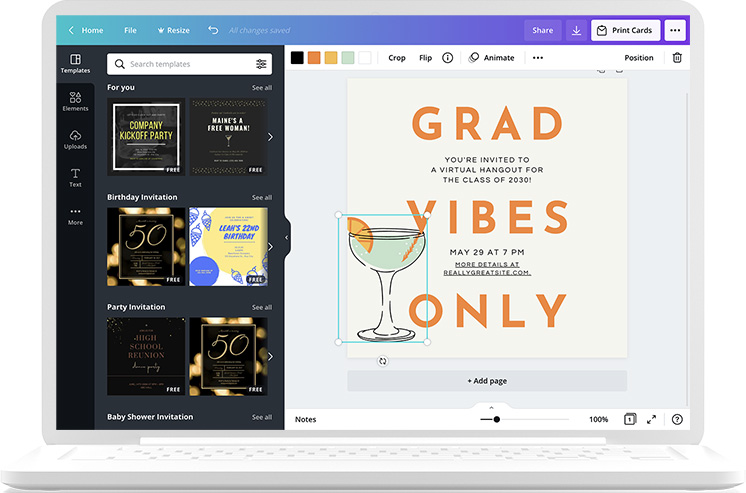746x493 pixels.
Task: Click the zoom slider handle
Action: pos(496,419)
